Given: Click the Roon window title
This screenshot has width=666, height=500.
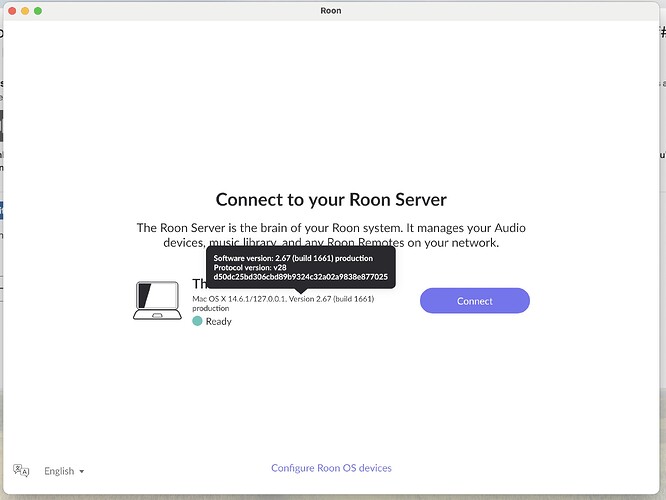Looking at the screenshot, I should pyautogui.click(x=331, y=11).
